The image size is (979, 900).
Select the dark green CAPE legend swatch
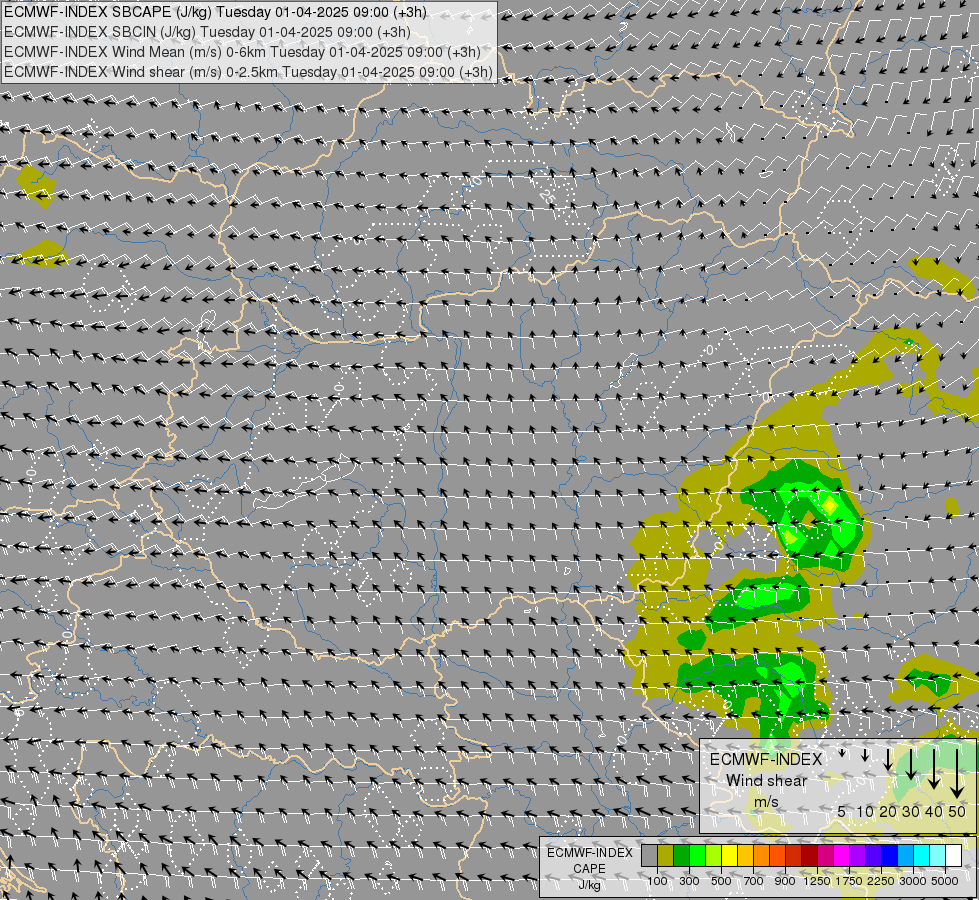[x=682, y=855]
